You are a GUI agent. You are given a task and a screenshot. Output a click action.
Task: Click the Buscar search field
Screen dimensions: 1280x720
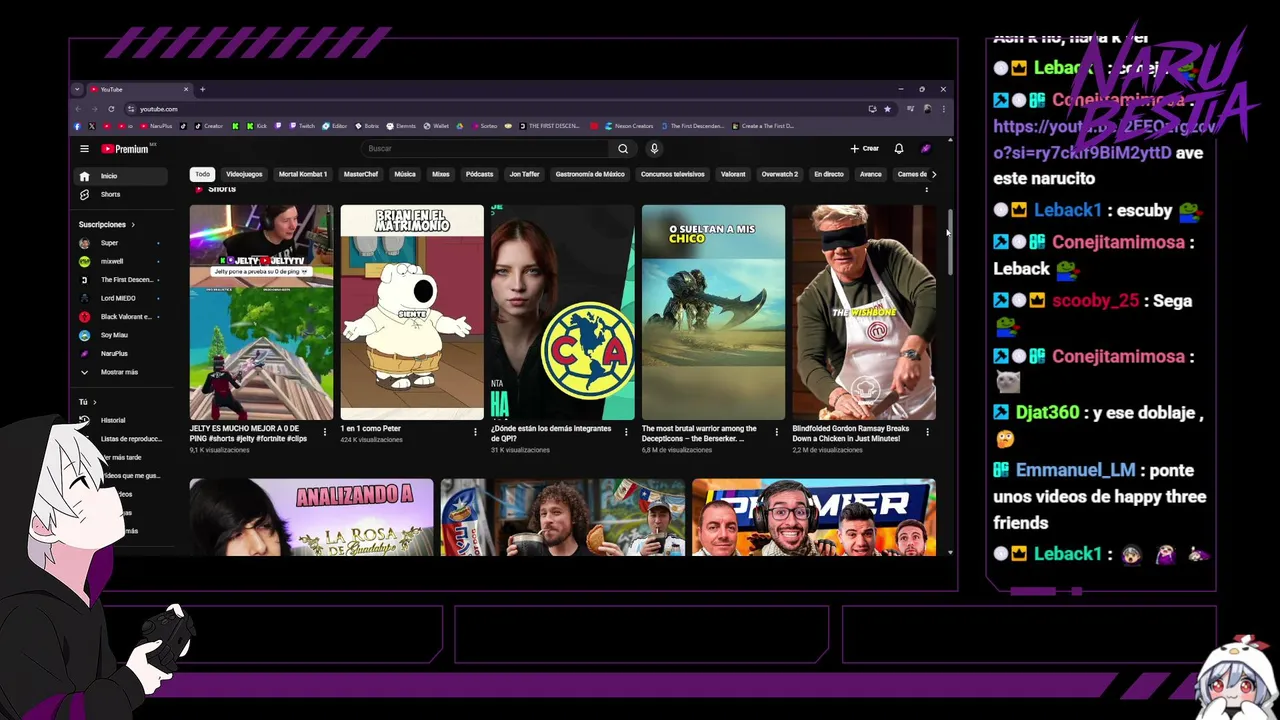click(x=485, y=149)
